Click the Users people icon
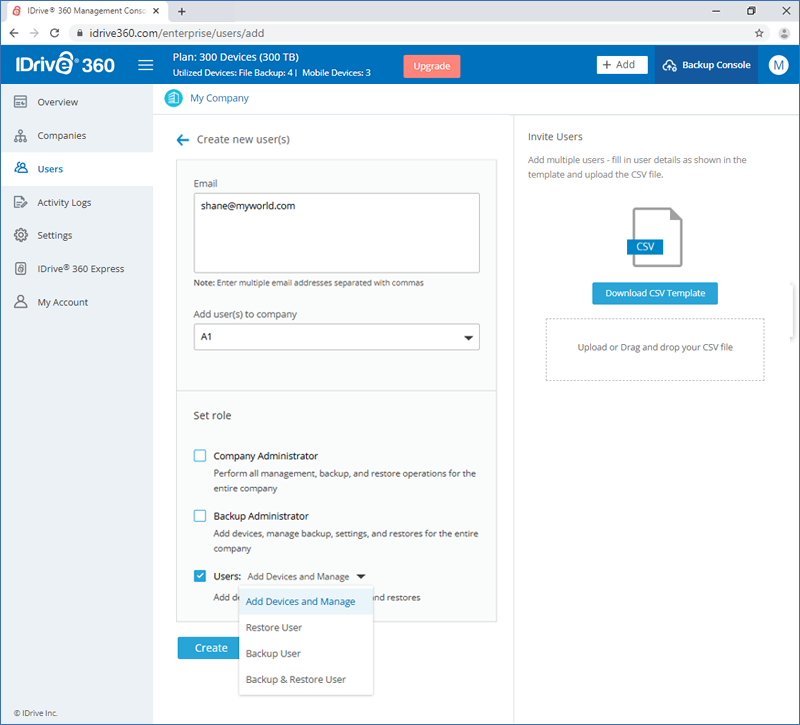 [x=20, y=168]
